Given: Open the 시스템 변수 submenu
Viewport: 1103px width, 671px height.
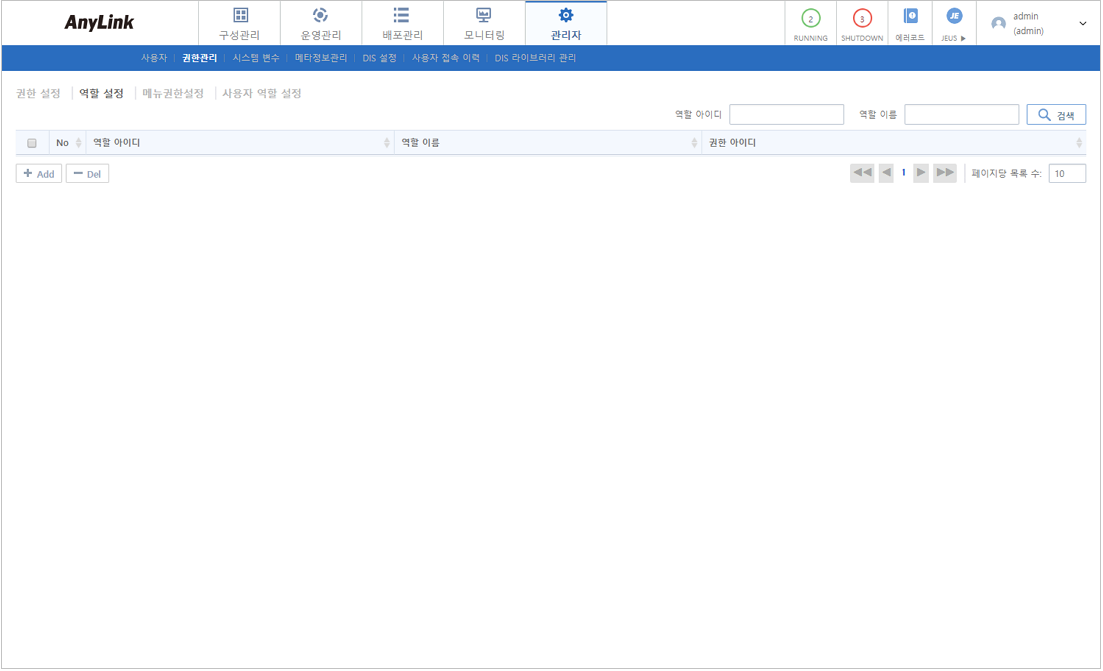Looking at the screenshot, I should tap(256, 59).
